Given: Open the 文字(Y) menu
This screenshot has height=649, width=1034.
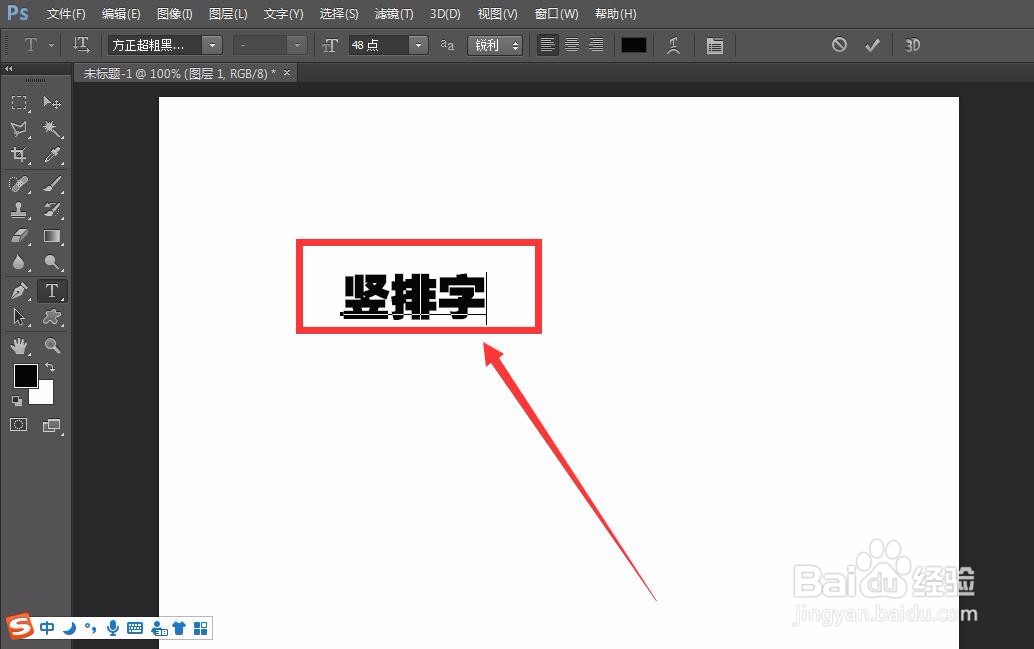Looking at the screenshot, I should pos(282,14).
